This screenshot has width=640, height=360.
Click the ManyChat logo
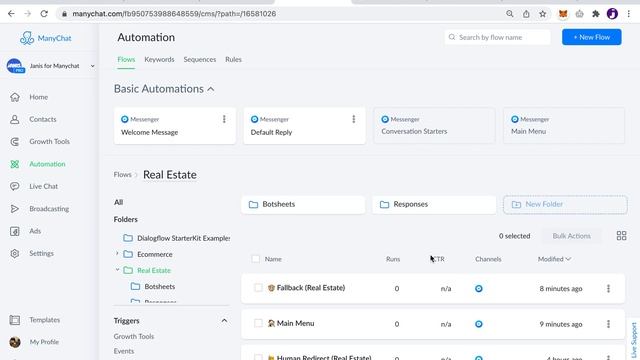point(45,38)
